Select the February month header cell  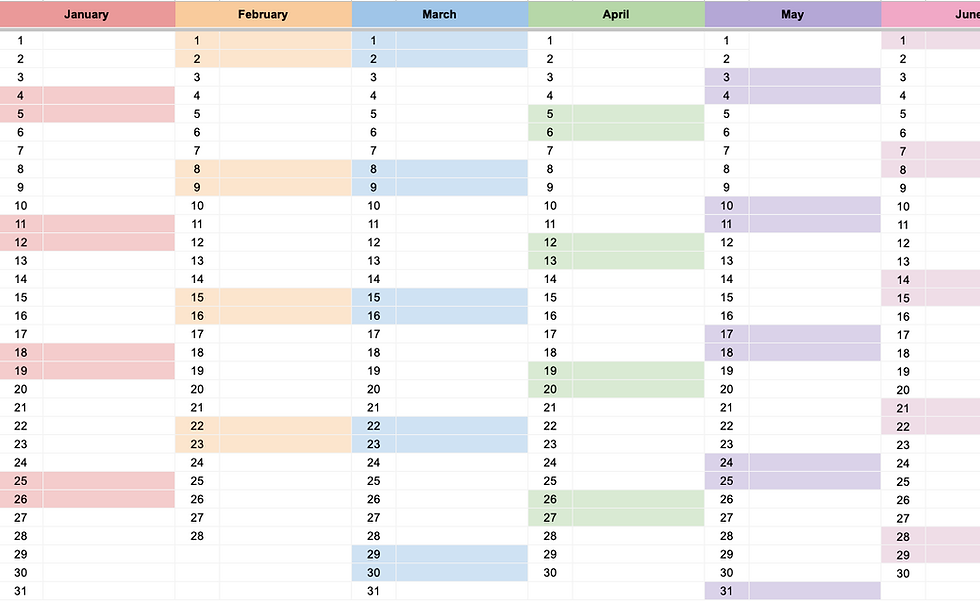(x=263, y=14)
